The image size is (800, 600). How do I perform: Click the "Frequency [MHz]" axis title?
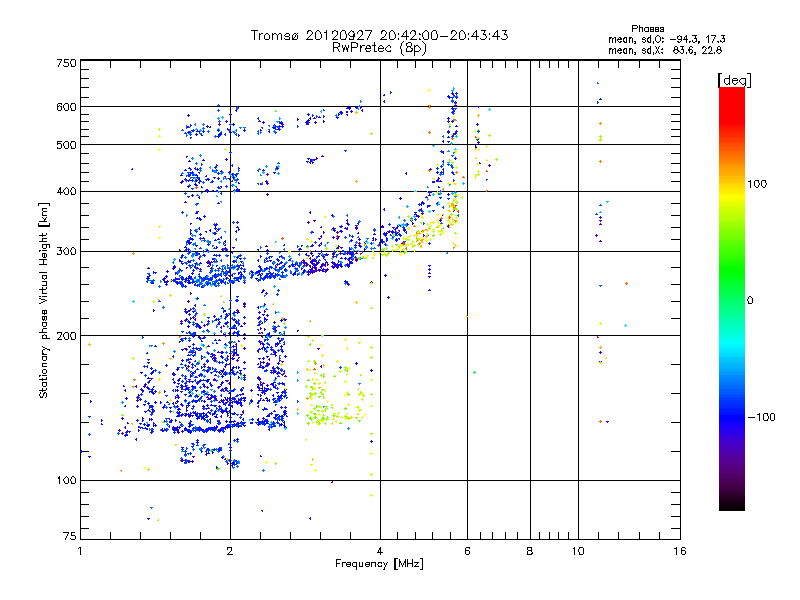pos(380,564)
